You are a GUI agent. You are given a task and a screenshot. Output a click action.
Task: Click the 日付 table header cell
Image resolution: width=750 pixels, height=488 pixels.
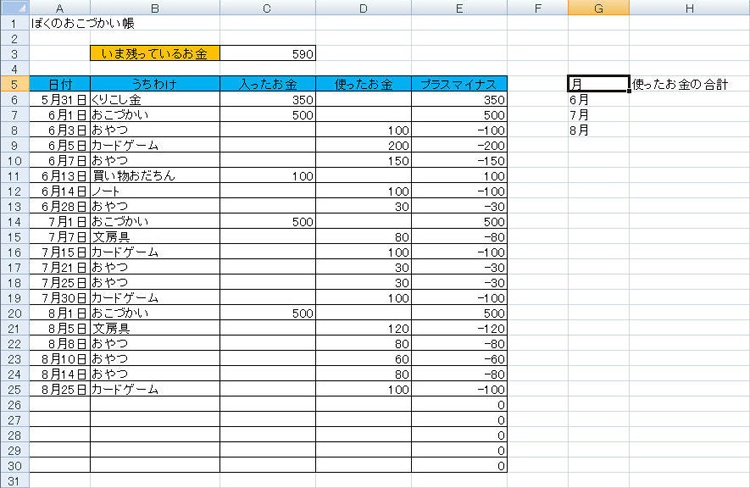pyautogui.click(x=60, y=84)
